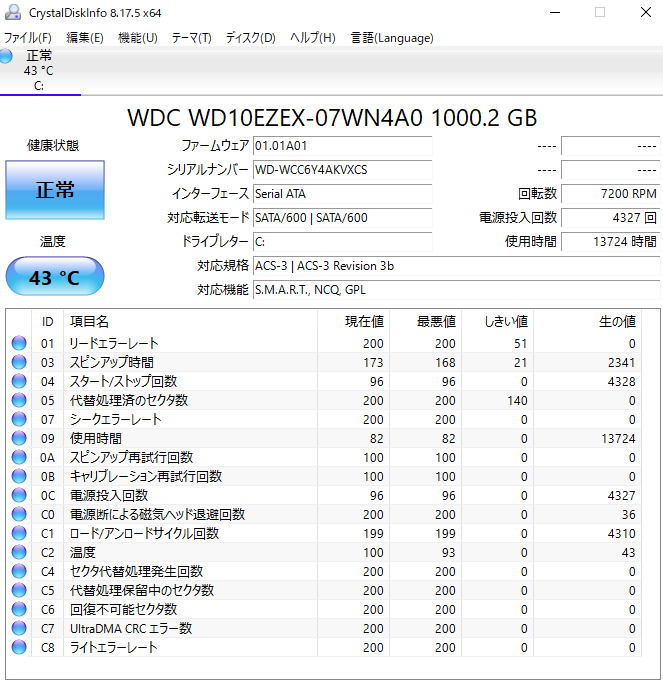Click raw value 36 in row C0
This screenshot has width=663, height=683.
point(628,514)
